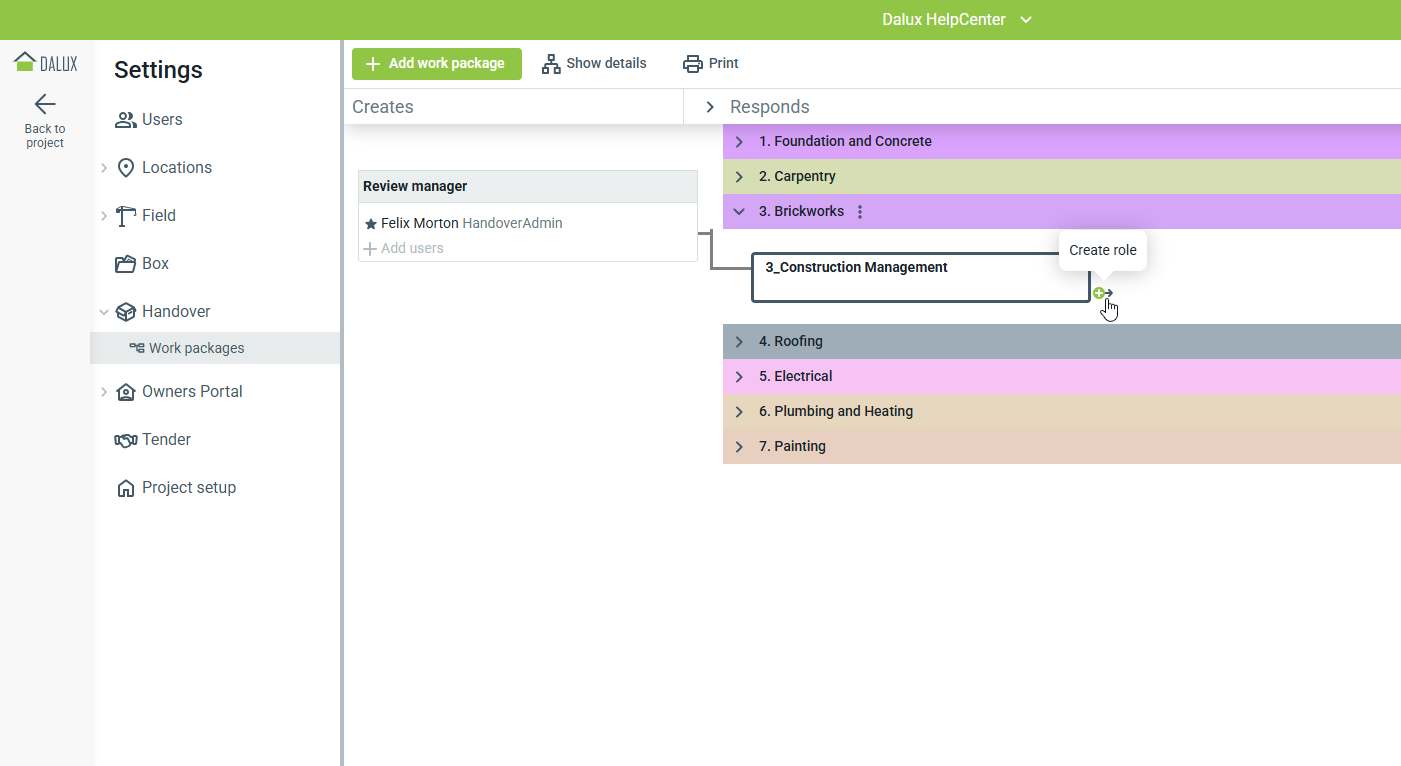Collapse the Handover settings section
This screenshot has height=766, width=1401.
(104, 312)
